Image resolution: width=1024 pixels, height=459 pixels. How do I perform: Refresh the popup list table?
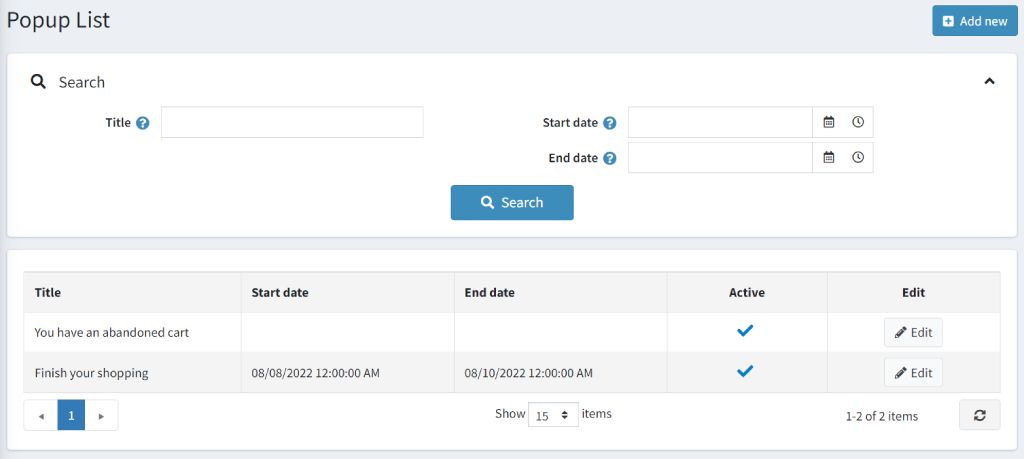tap(979, 415)
